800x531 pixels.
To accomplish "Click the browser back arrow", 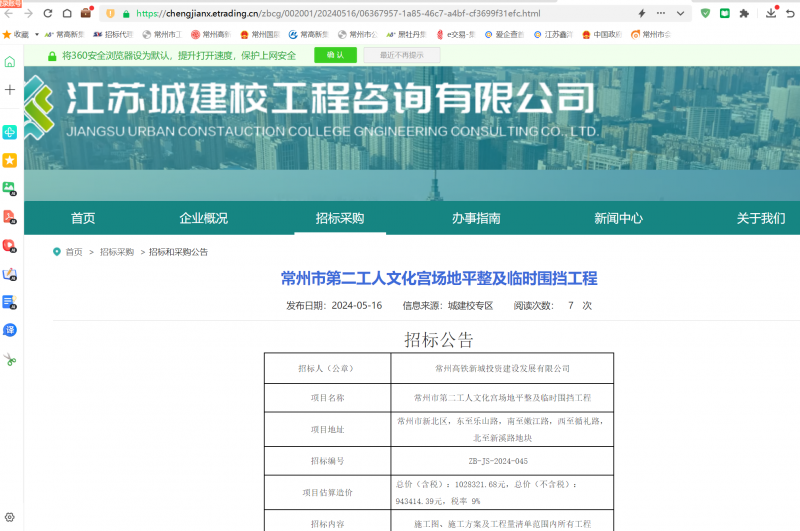I will tap(8, 14).
